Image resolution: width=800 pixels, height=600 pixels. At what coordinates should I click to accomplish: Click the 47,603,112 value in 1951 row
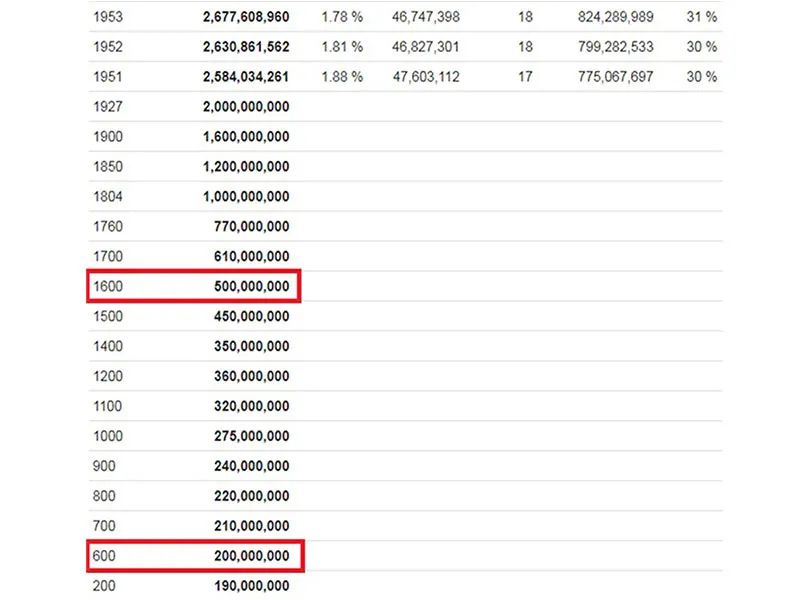(x=426, y=77)
